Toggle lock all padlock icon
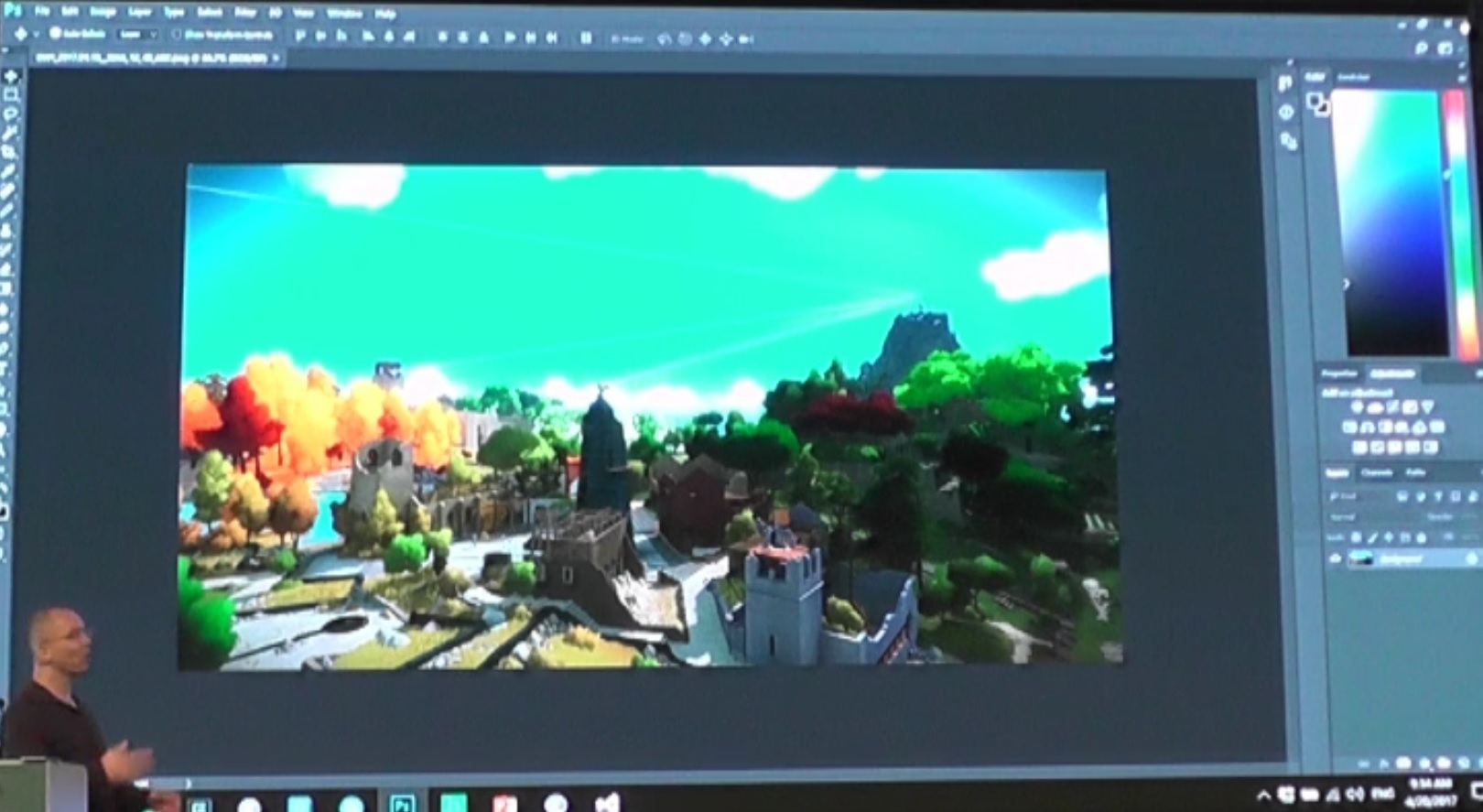 (x=1421, y=537)
